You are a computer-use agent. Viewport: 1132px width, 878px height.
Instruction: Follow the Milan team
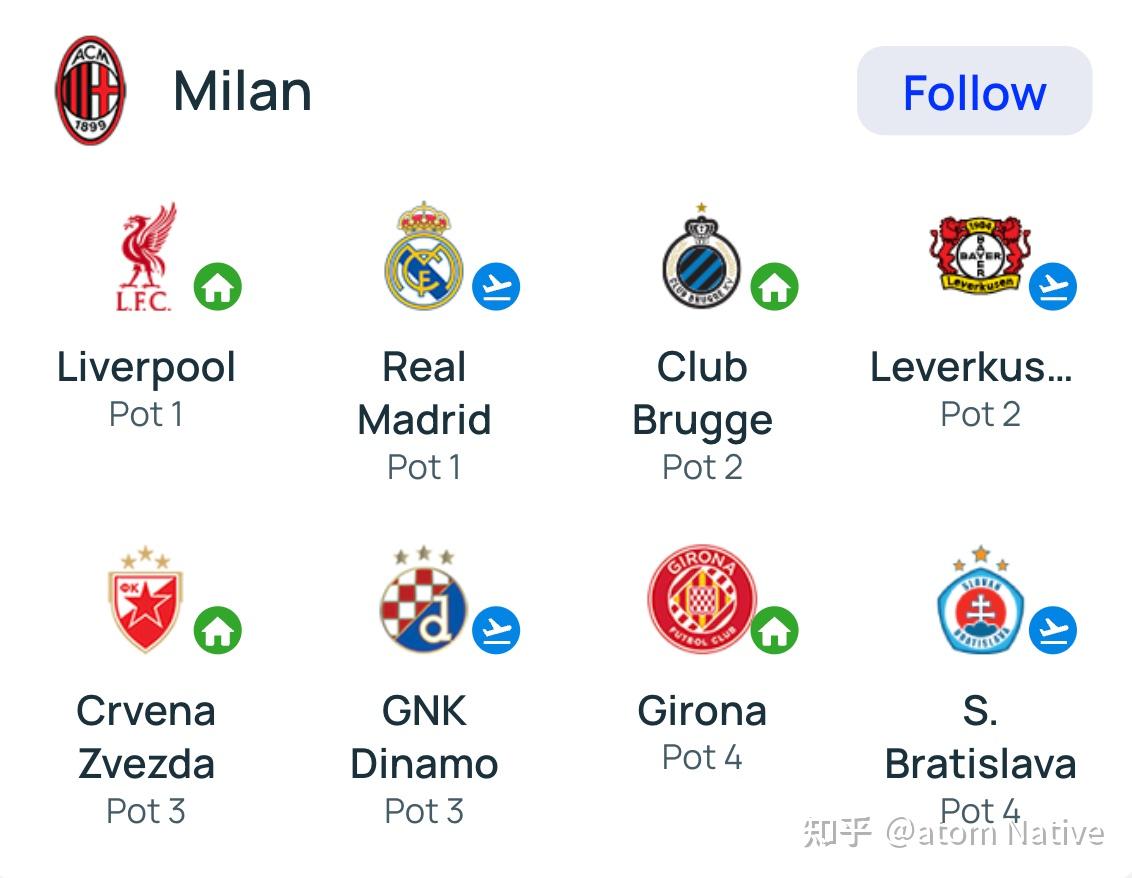coord(974,91)
